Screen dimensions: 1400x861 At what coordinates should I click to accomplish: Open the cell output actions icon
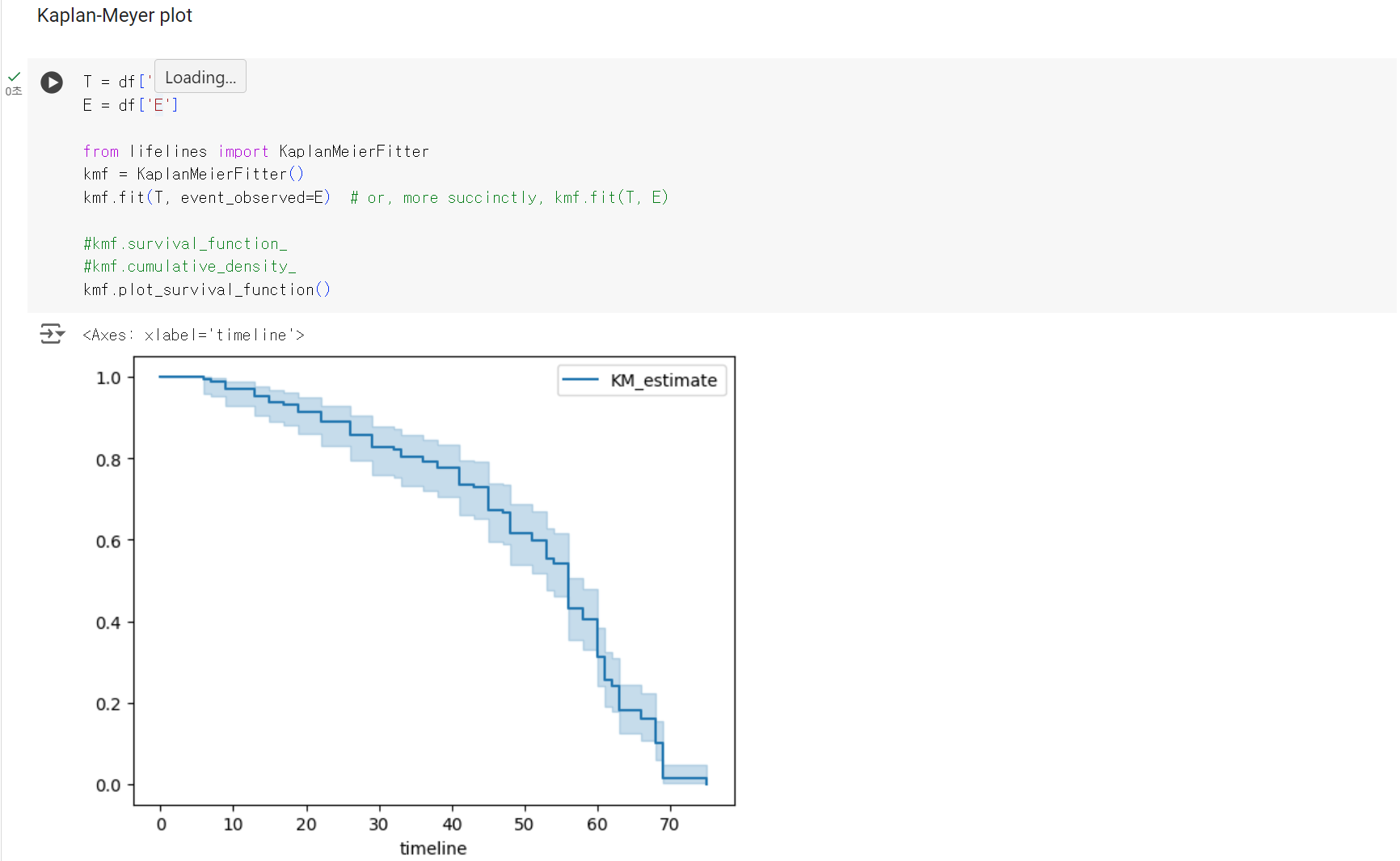coord(52,333)
